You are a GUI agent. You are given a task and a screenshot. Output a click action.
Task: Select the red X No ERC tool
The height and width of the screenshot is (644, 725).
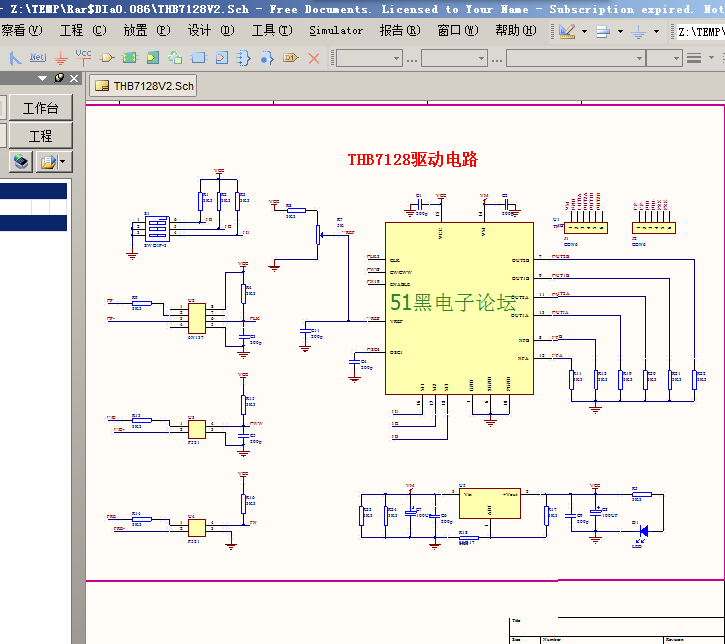[314, 58]
